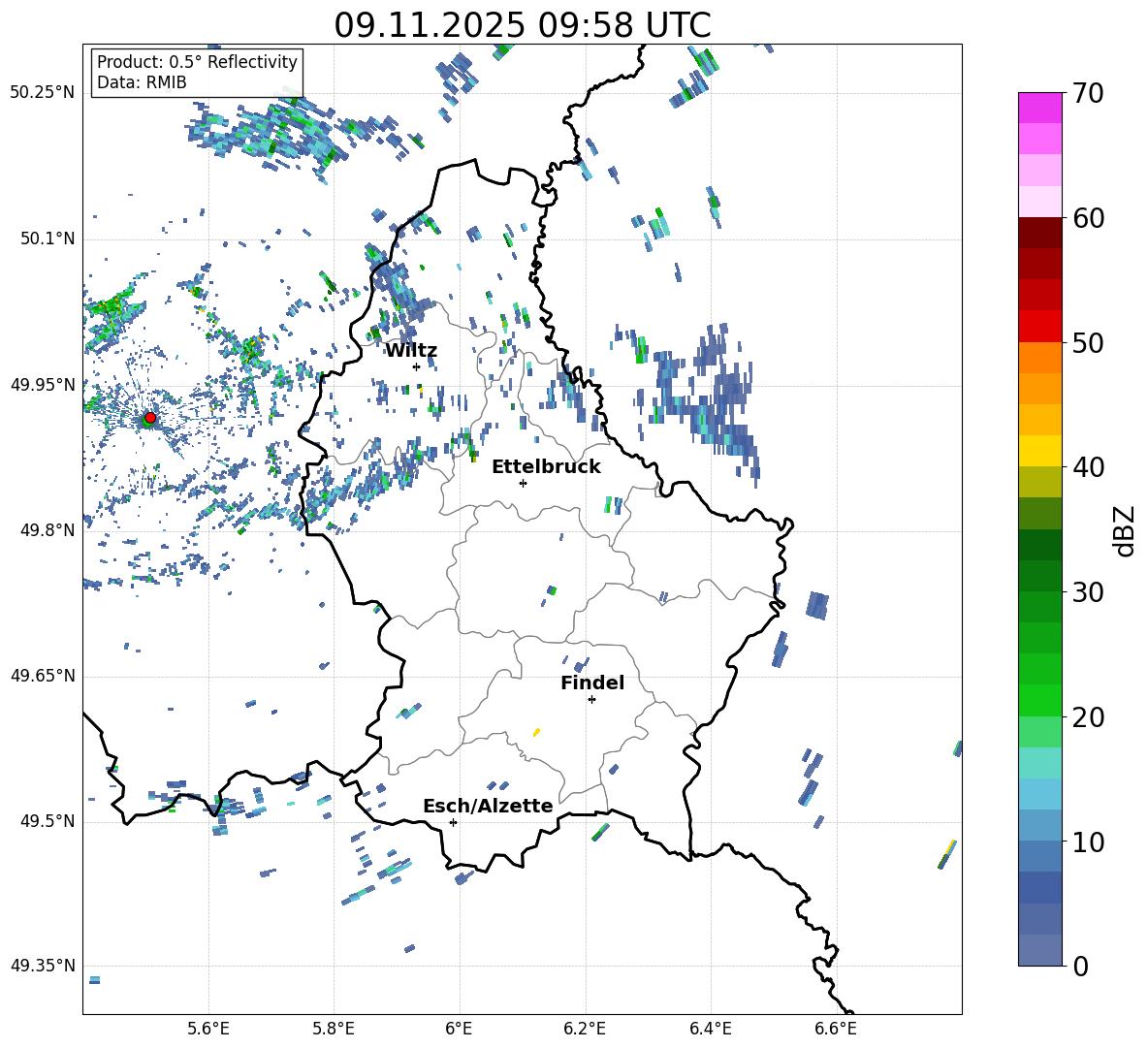Click the 49.95°N latitude label
Viewport: 1148px width, 1048px height.
[43, 384]
